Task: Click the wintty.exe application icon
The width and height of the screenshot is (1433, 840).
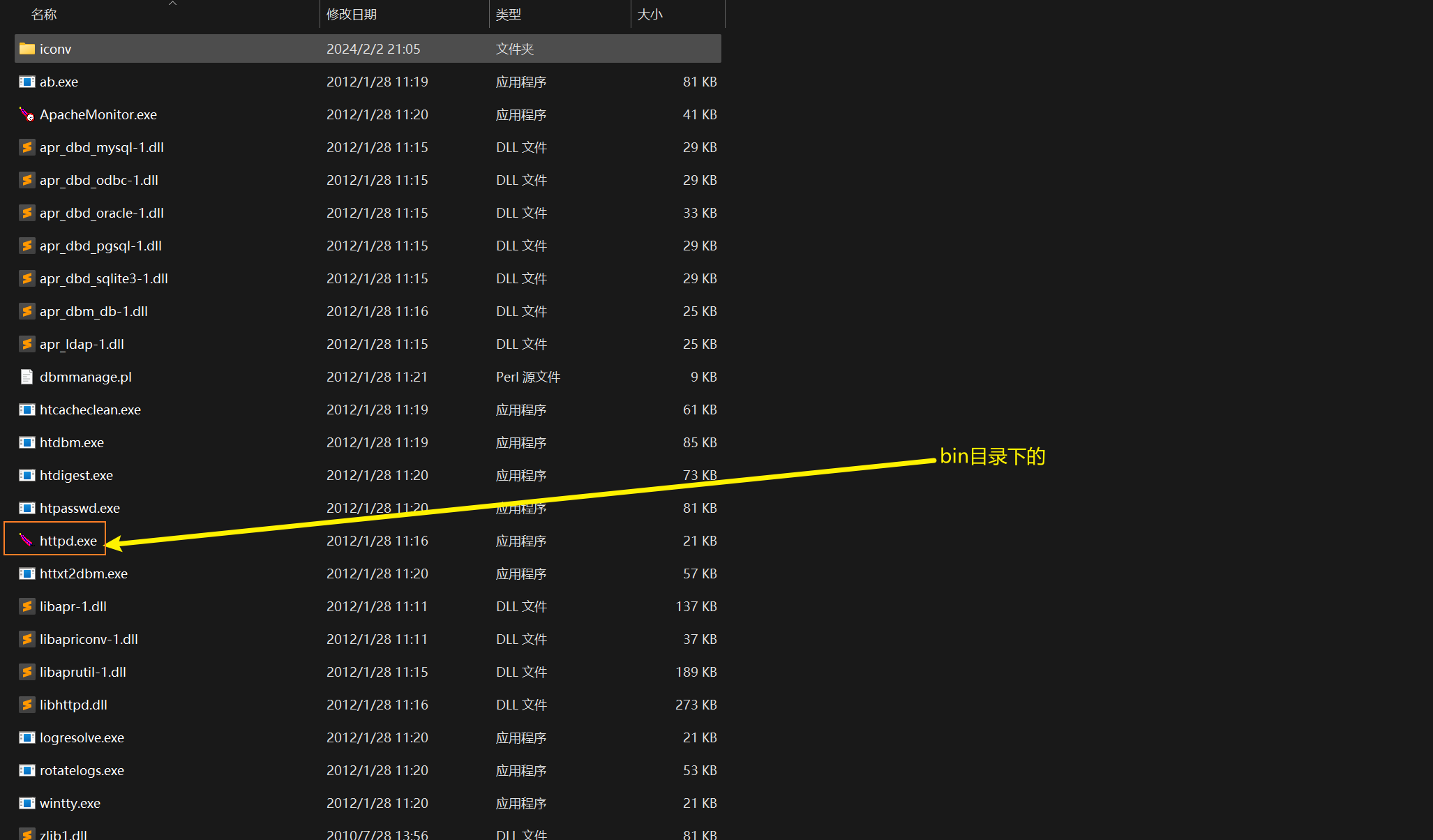Action: (27, 803)
